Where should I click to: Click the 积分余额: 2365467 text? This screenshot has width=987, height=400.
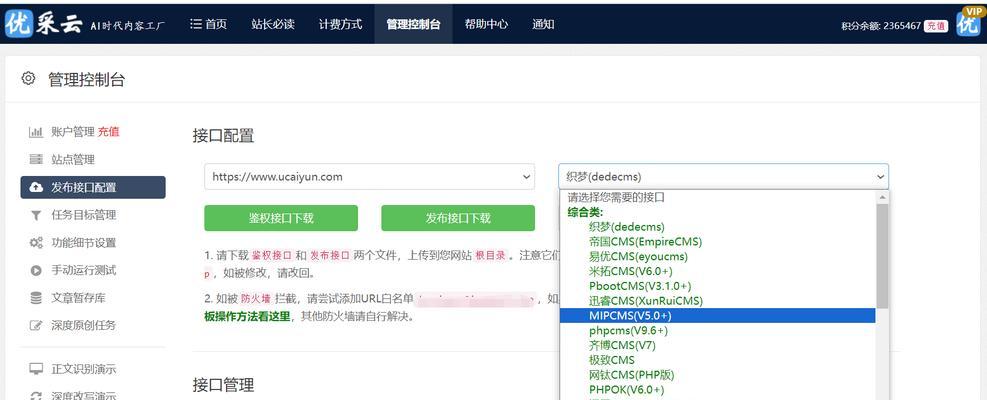tap(881, 26)
